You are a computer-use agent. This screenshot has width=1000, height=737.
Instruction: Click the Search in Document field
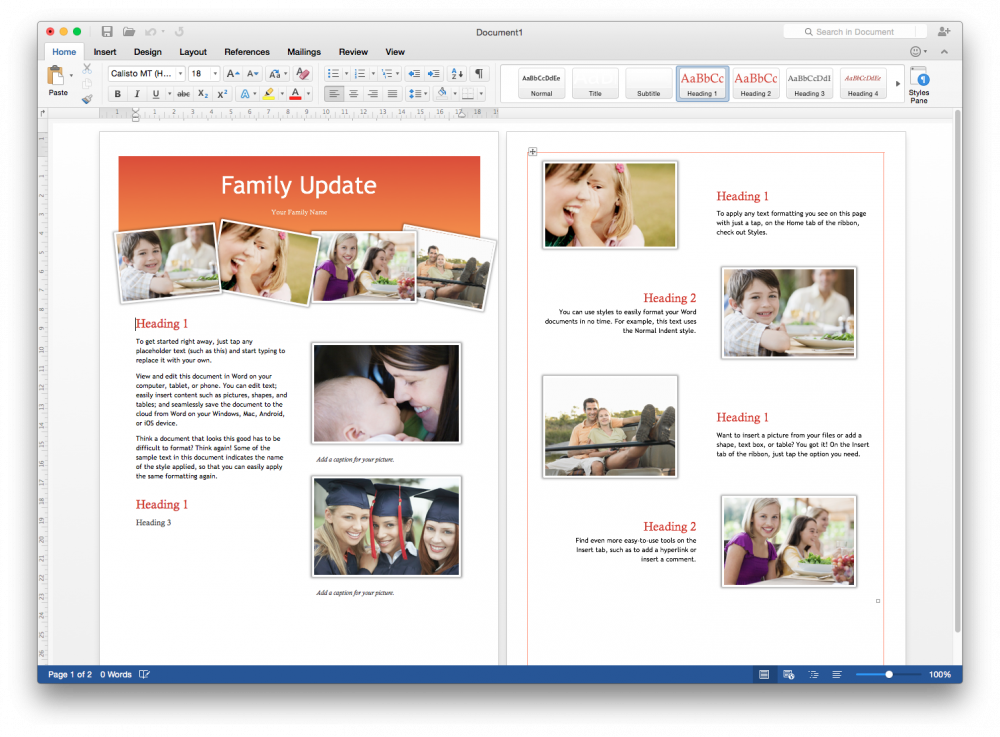pyautogui.click(x=855, y=32)
